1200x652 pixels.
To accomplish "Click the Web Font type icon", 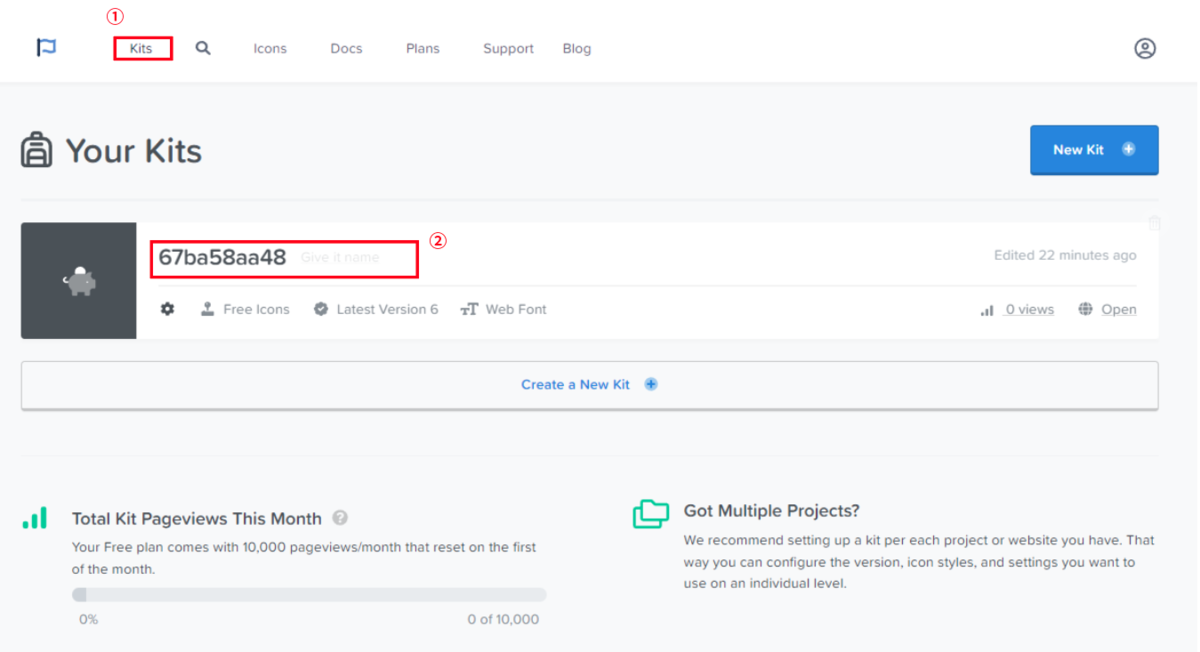I will (469, 309).
